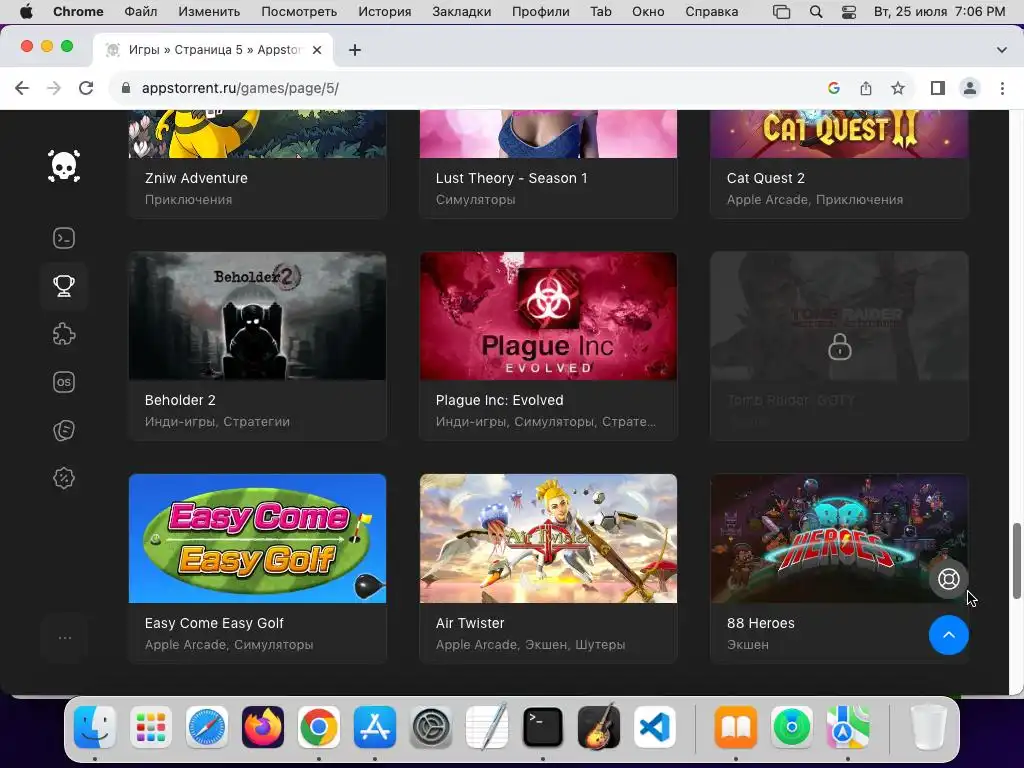Open Chrome profile avatar
The height and width of the screenshot is (768, 1024).
[970, 88]
